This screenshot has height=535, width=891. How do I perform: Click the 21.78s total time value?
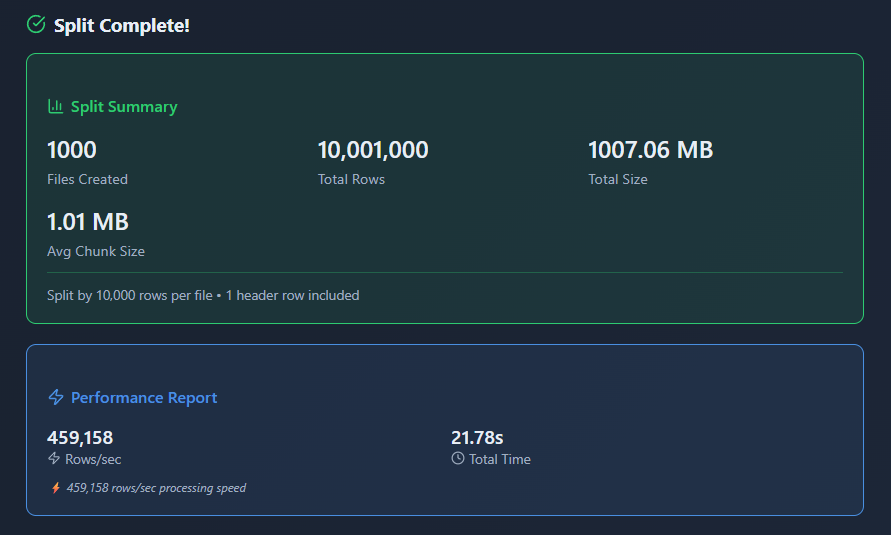tap(477, 438)
